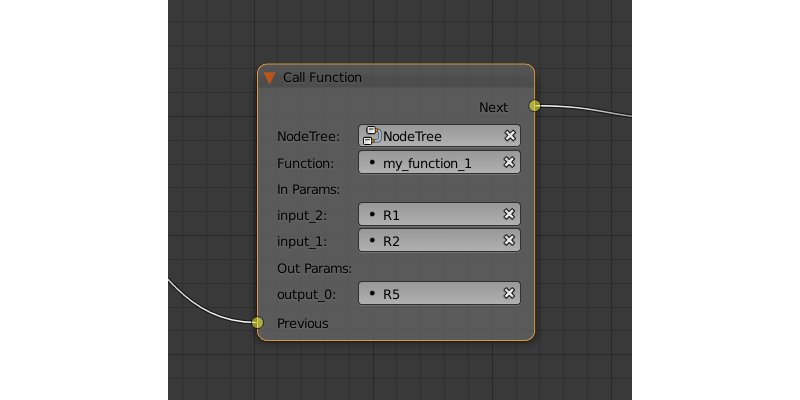Remove R1 from input_2 parameter
800x400 pixels.
click(509, 214)
